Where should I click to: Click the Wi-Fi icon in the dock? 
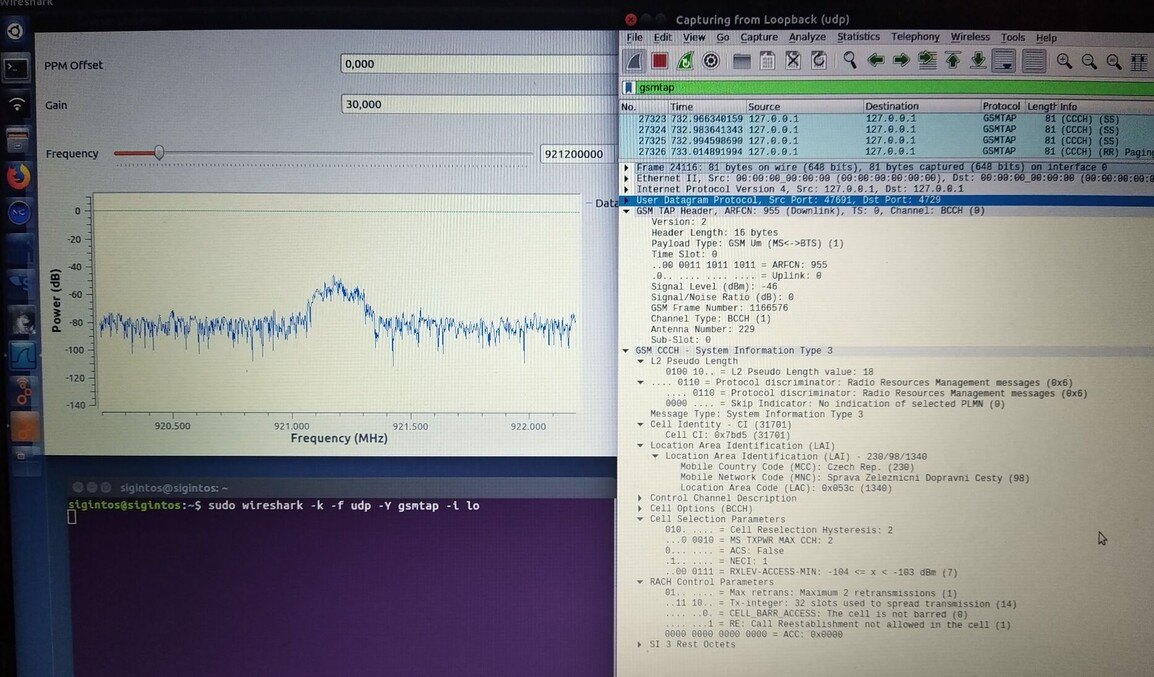[17, 104]
